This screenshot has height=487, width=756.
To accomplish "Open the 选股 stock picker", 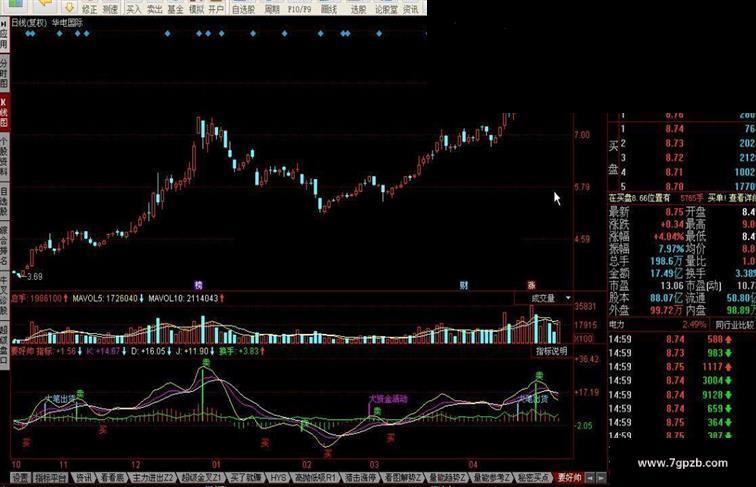I will [x=358, y=9].
